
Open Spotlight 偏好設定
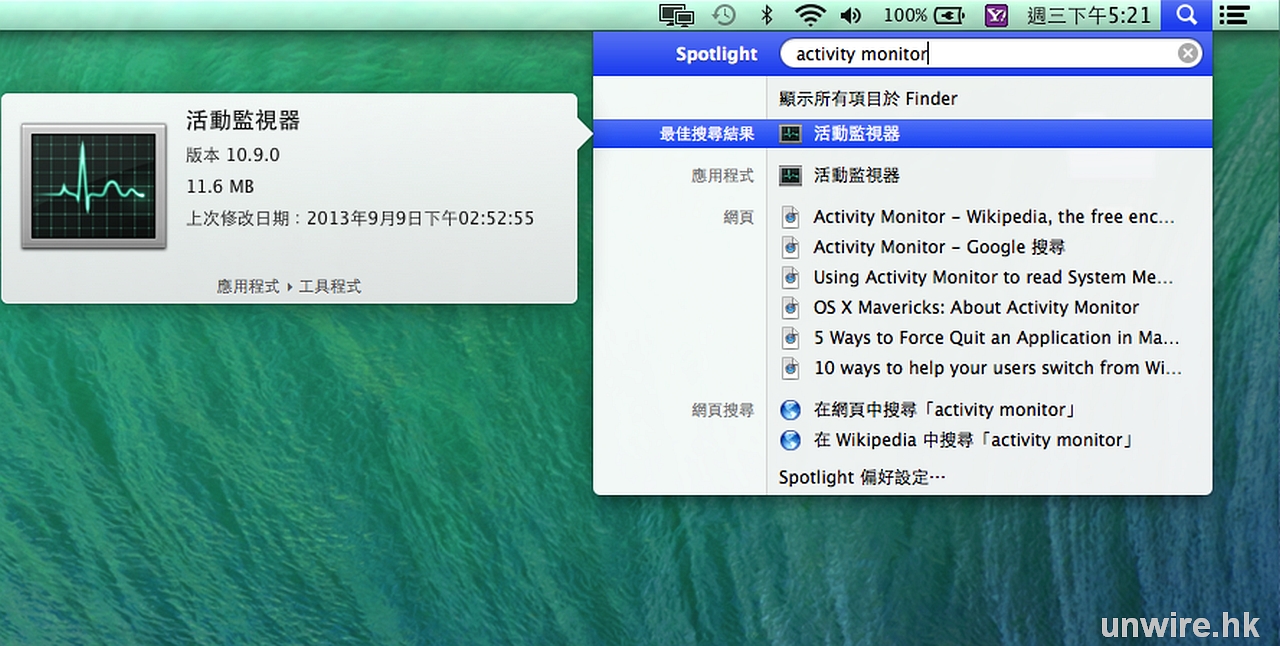[x=862, y=477]
